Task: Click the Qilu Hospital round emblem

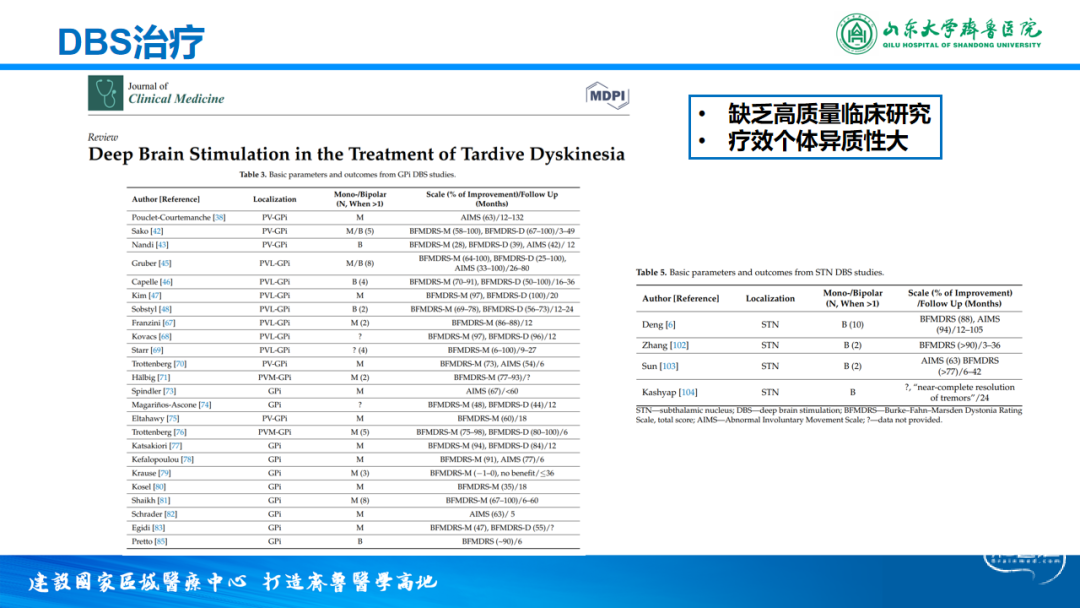Action: (x=856, y=34)
